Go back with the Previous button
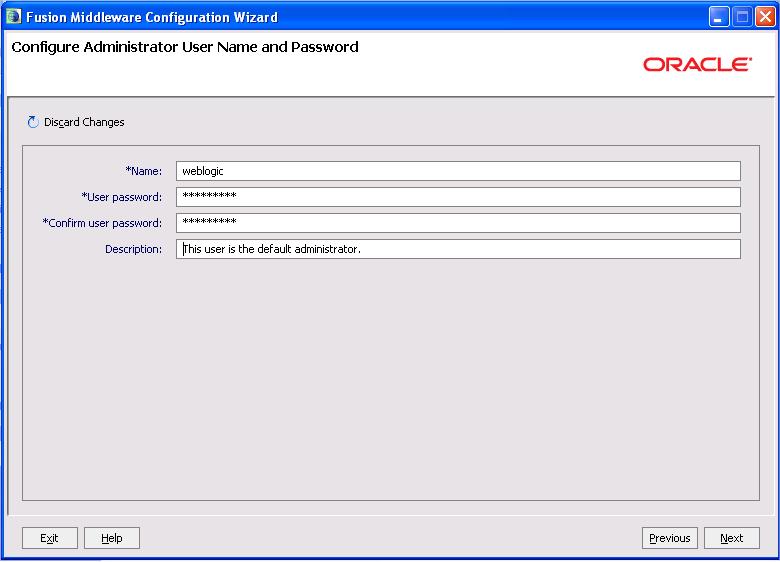 [669, 538]
